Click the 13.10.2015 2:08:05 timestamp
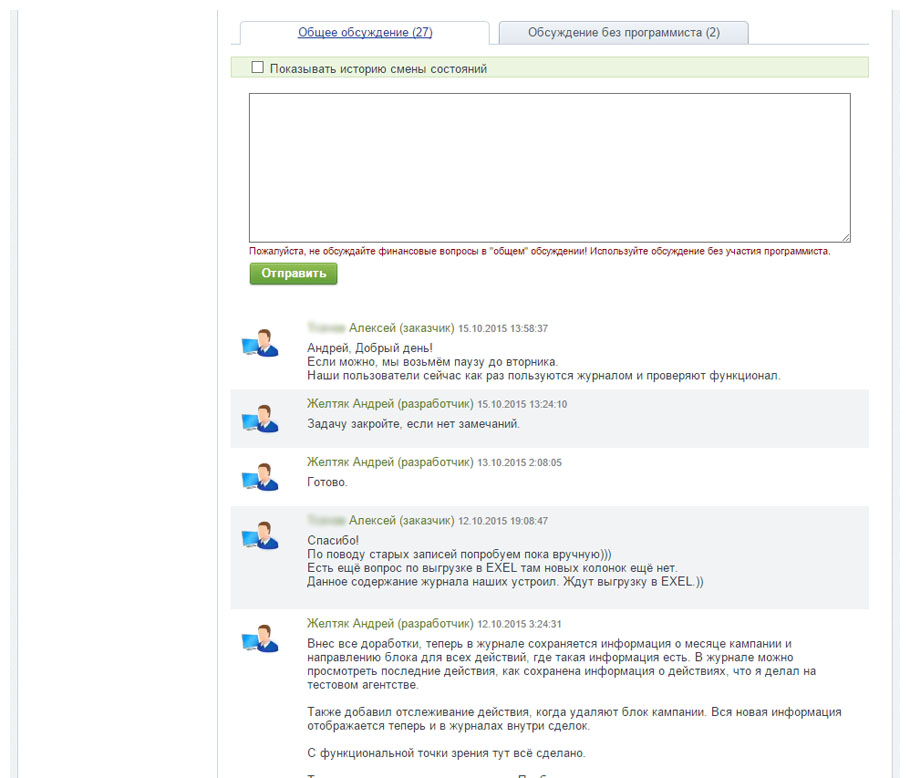The image size is (910, 778). (519, 464)
